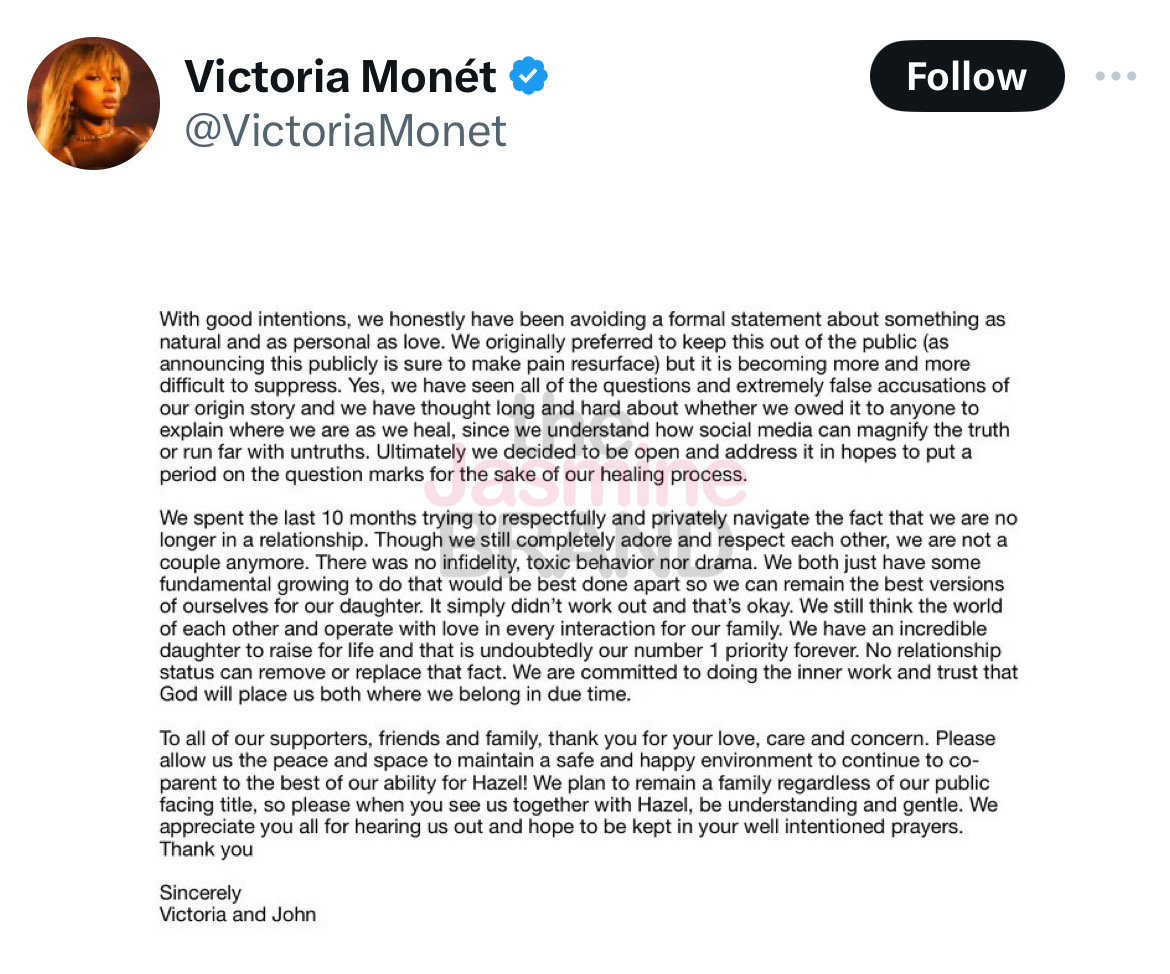Click the line "God will place us both where we belong"

pyautogui.click(x=395, y=695)
